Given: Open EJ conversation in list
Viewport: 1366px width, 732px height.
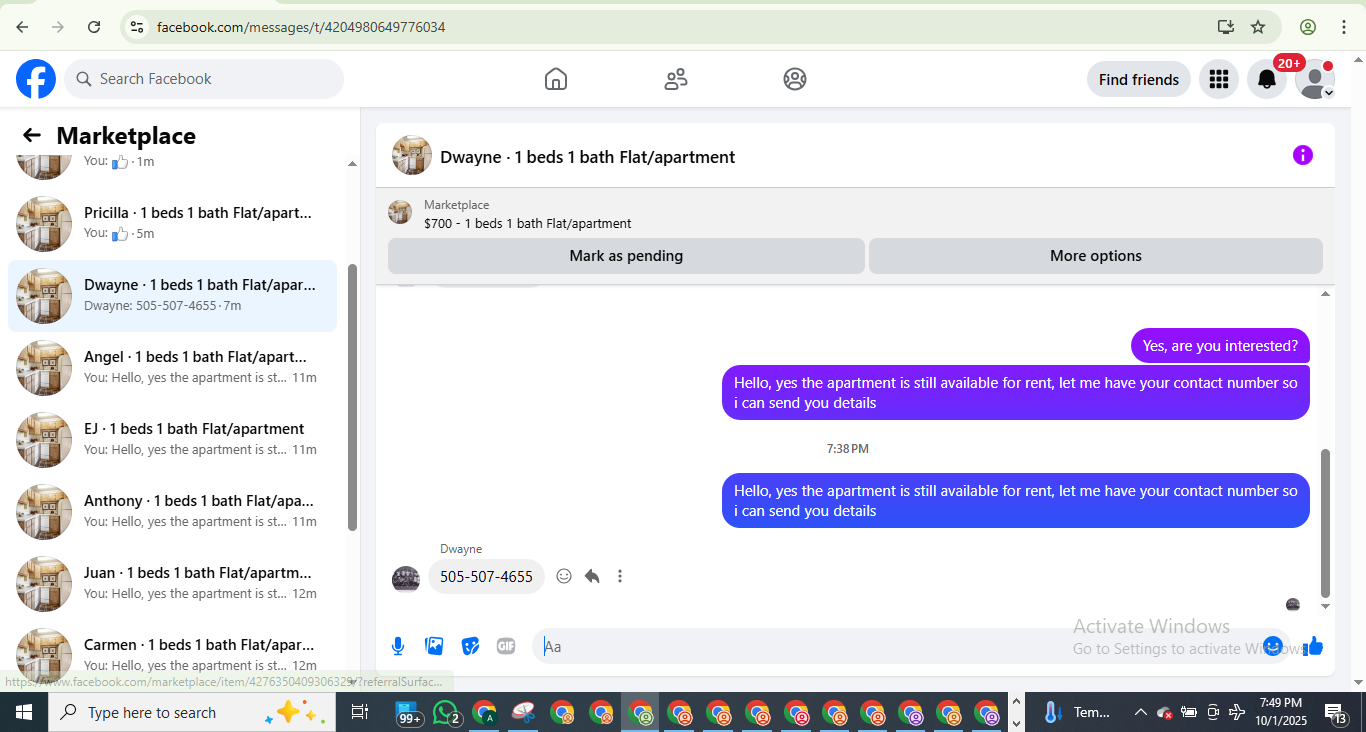Looking at the screenshot, I should [172, 439].
